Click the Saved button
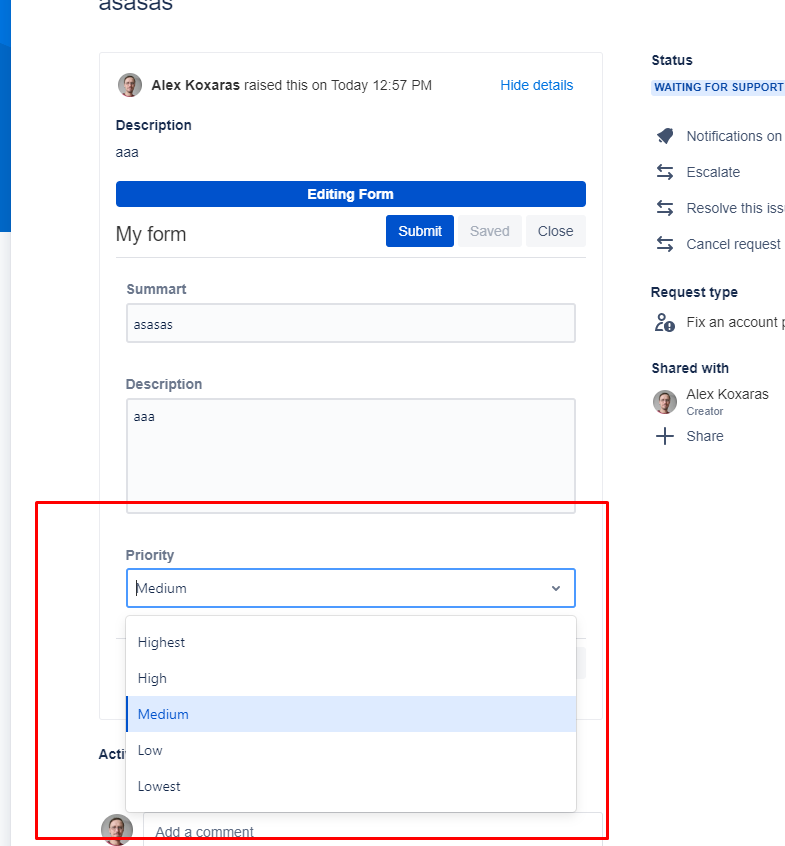 (489, 231)
